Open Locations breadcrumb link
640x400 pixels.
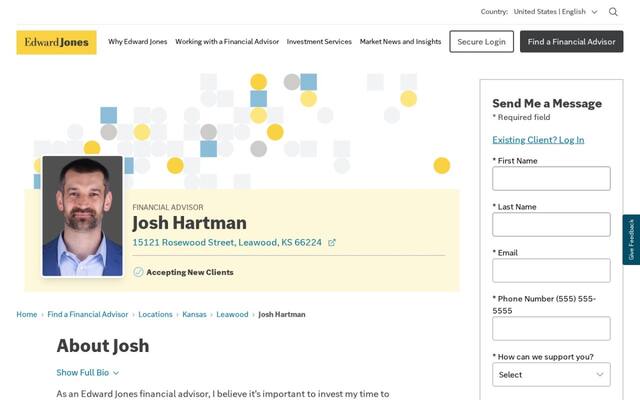coord(155,314)
